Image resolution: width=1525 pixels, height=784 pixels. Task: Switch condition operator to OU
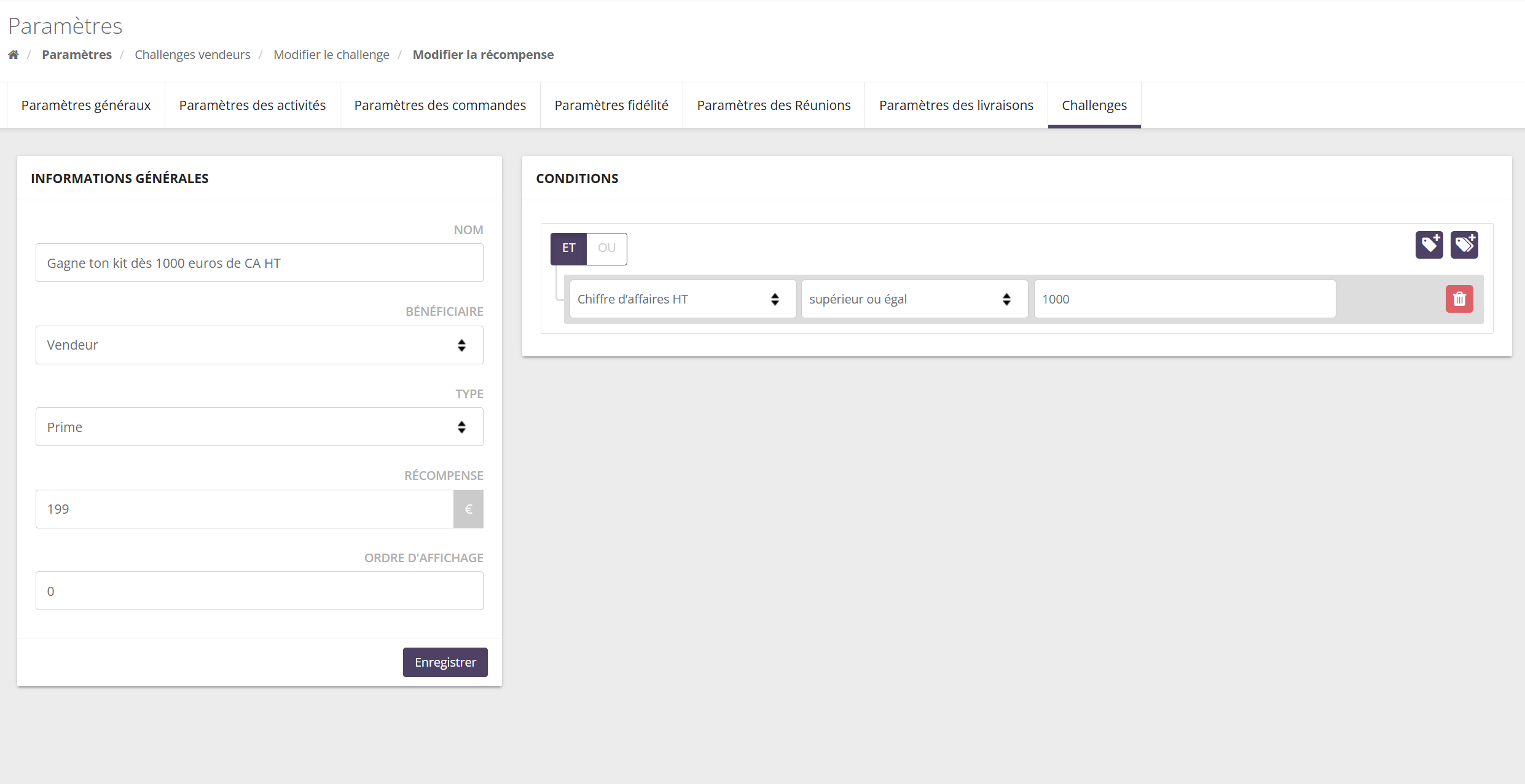pos(606,248)
